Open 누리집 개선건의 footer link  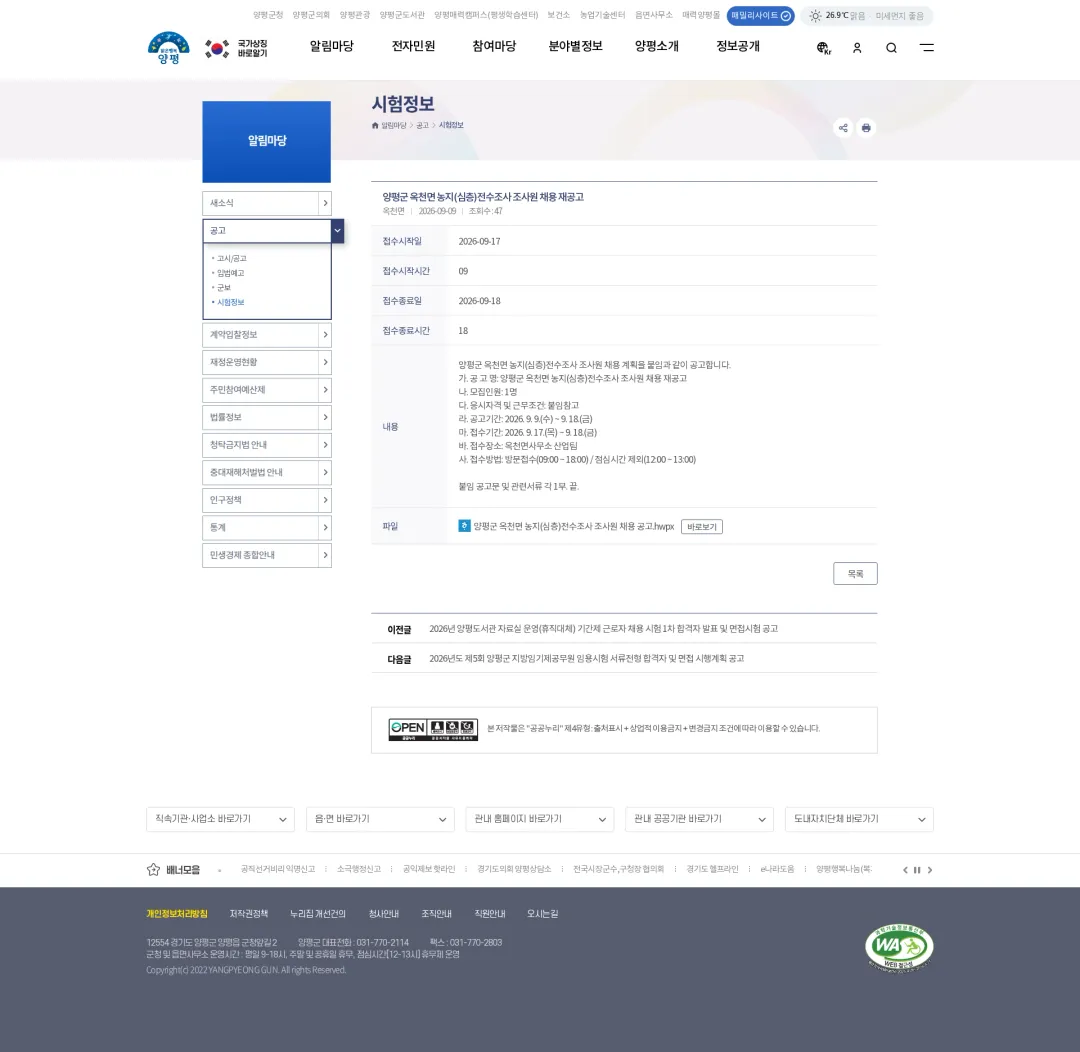pyautogui.click(x=318, y=914)
